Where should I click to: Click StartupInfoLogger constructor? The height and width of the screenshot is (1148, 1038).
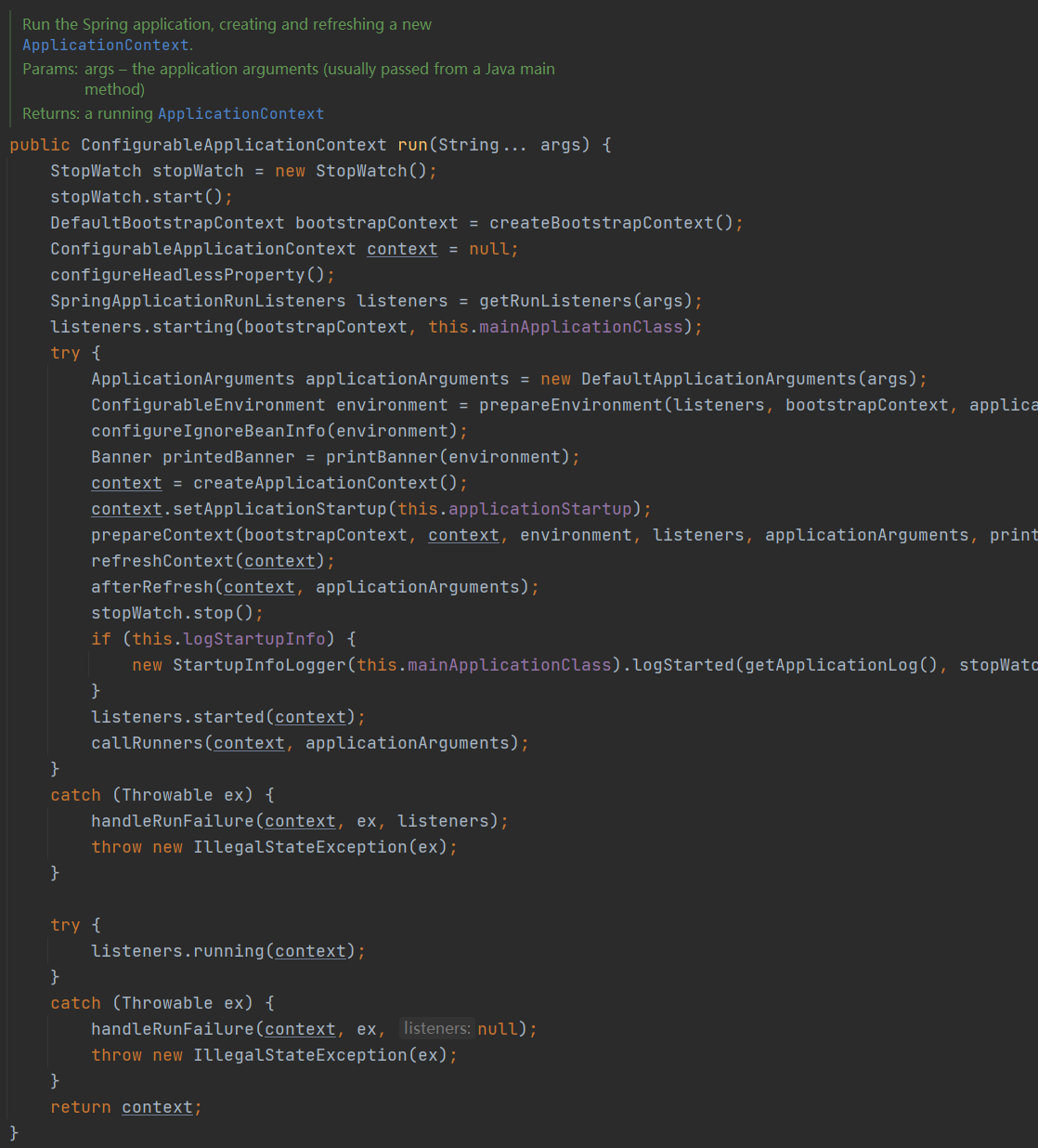click(x=259, y=665)
